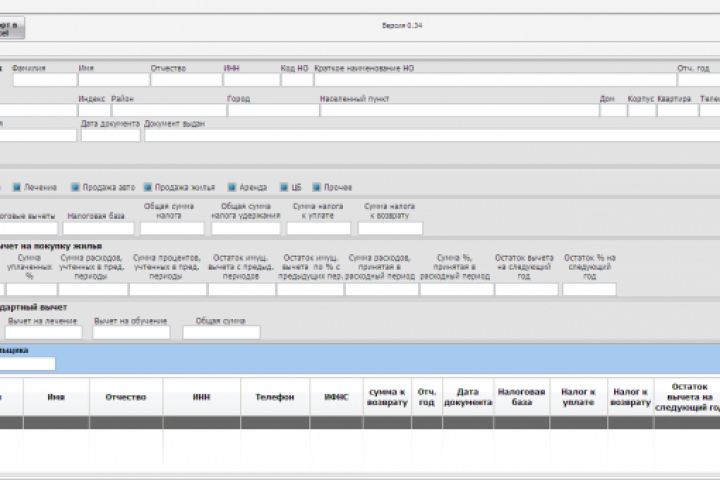720x480 pixels.
Task: Toggle the Продажа авто checkbox
Action: 75,187
